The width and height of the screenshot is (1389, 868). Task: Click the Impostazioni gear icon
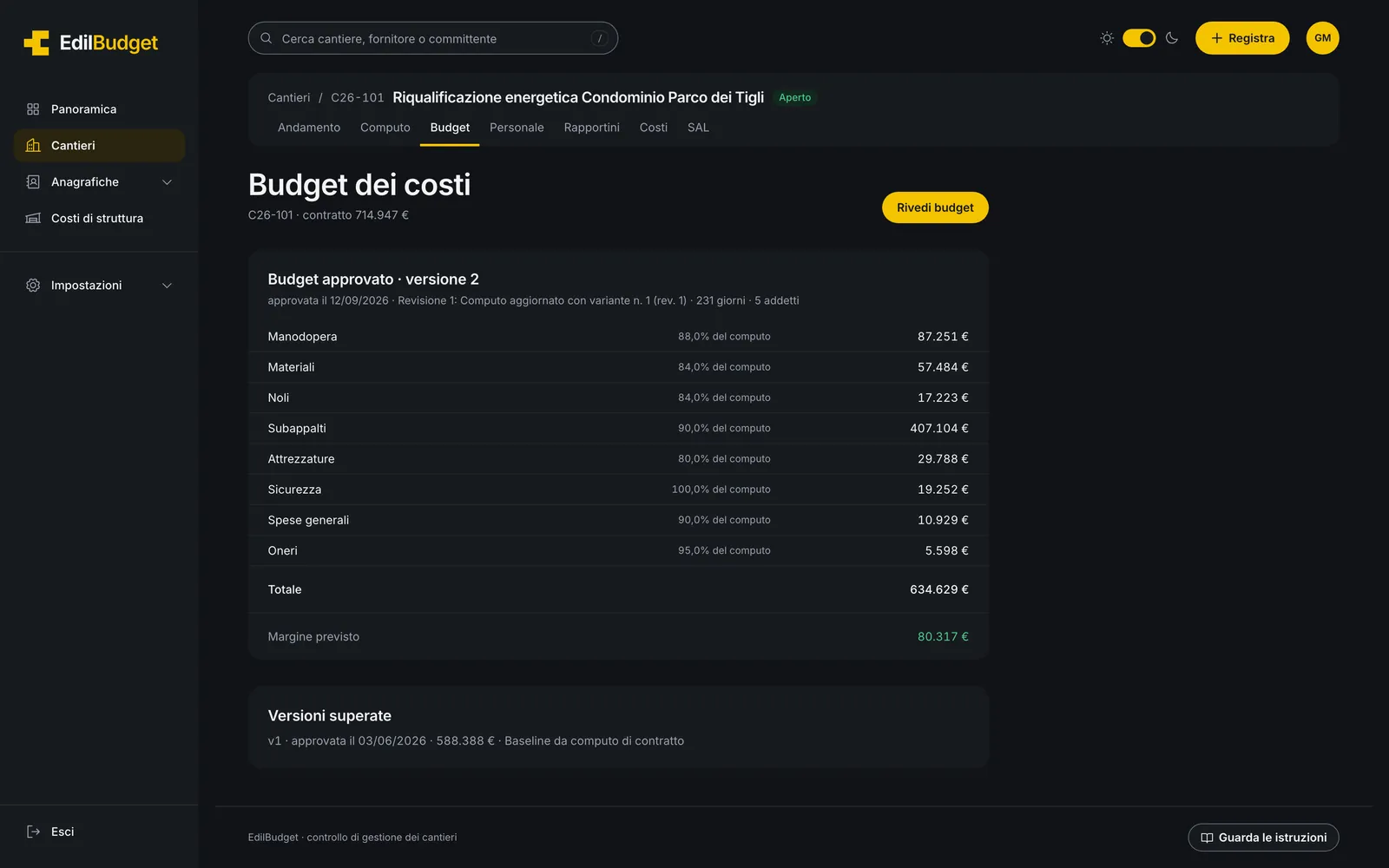click(x=33, y=286)
